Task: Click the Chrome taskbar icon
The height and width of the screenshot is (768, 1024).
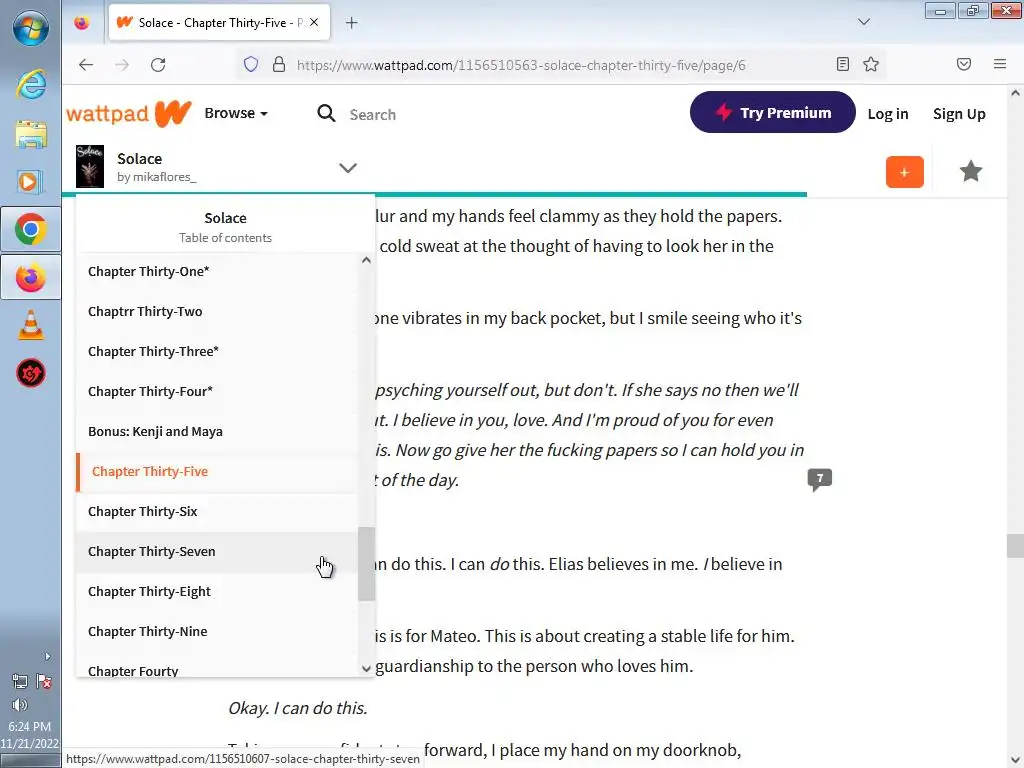Action: [31, 229]
